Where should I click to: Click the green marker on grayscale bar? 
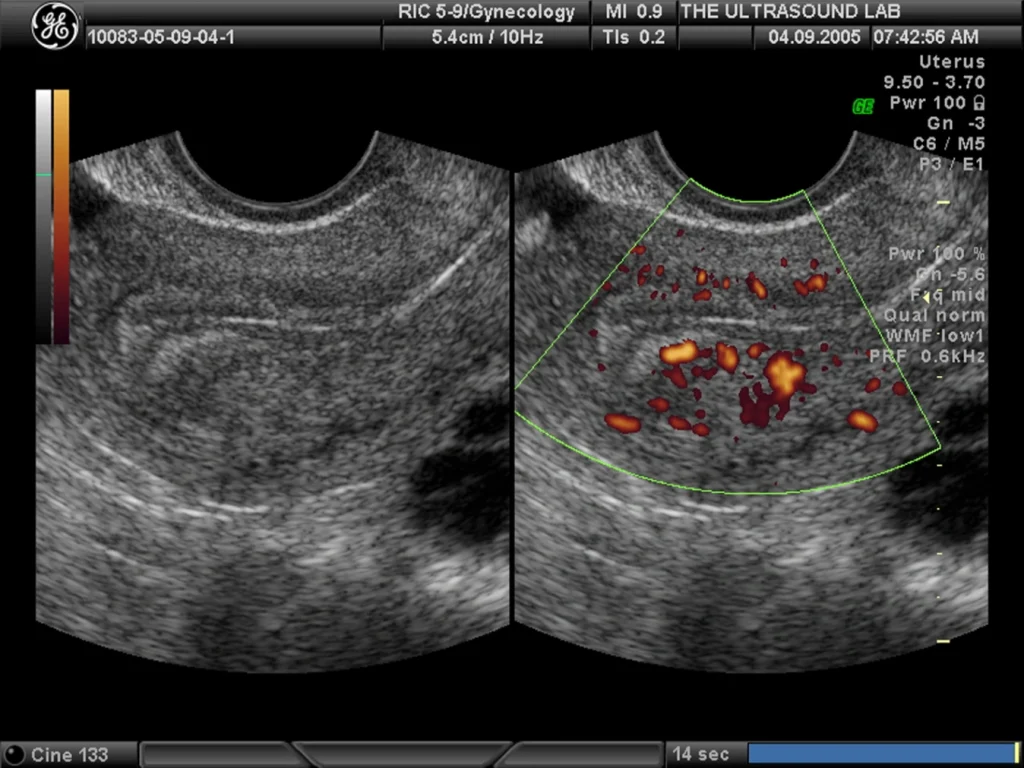(x=43, y=175)
